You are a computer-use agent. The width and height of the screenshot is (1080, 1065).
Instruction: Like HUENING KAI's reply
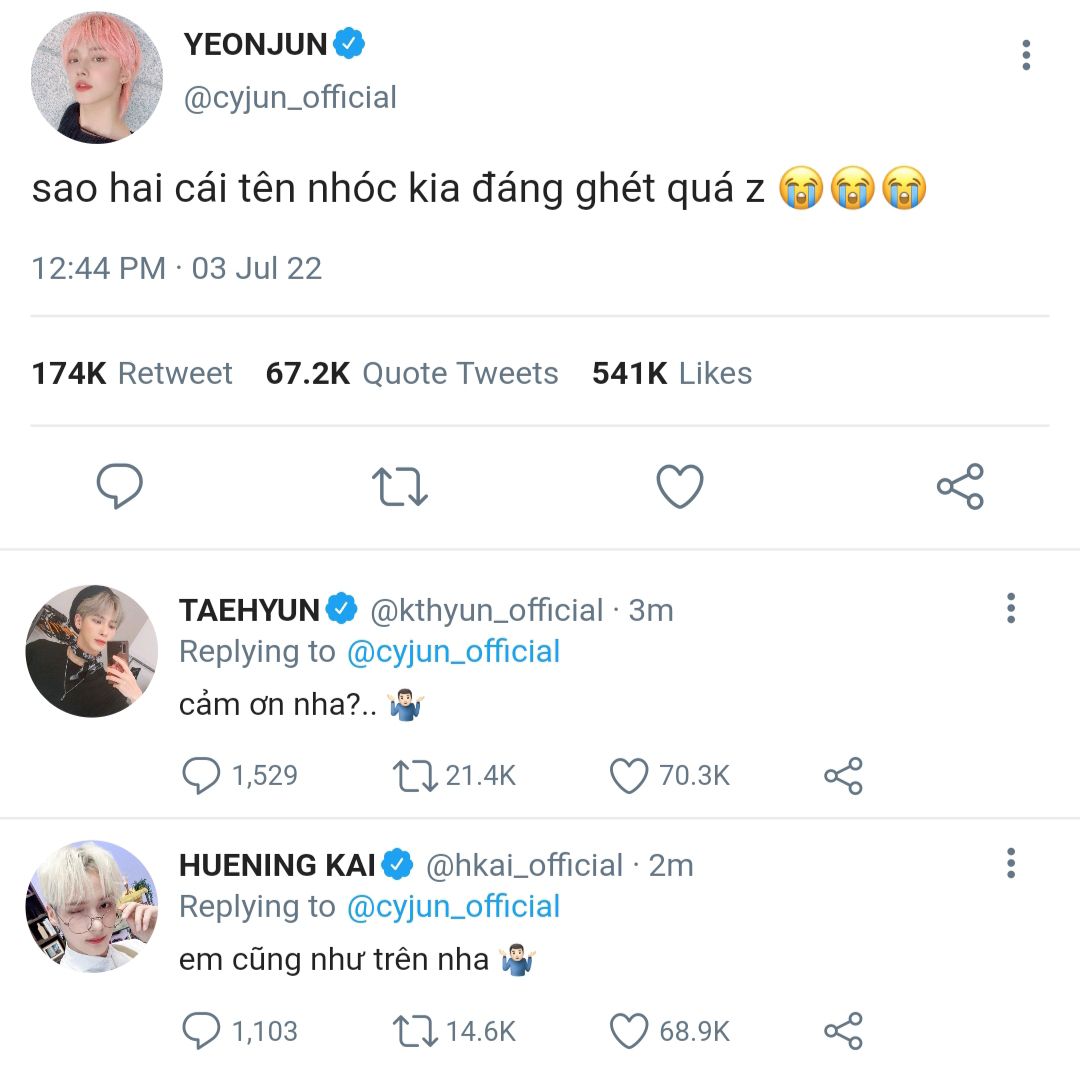630,1031
